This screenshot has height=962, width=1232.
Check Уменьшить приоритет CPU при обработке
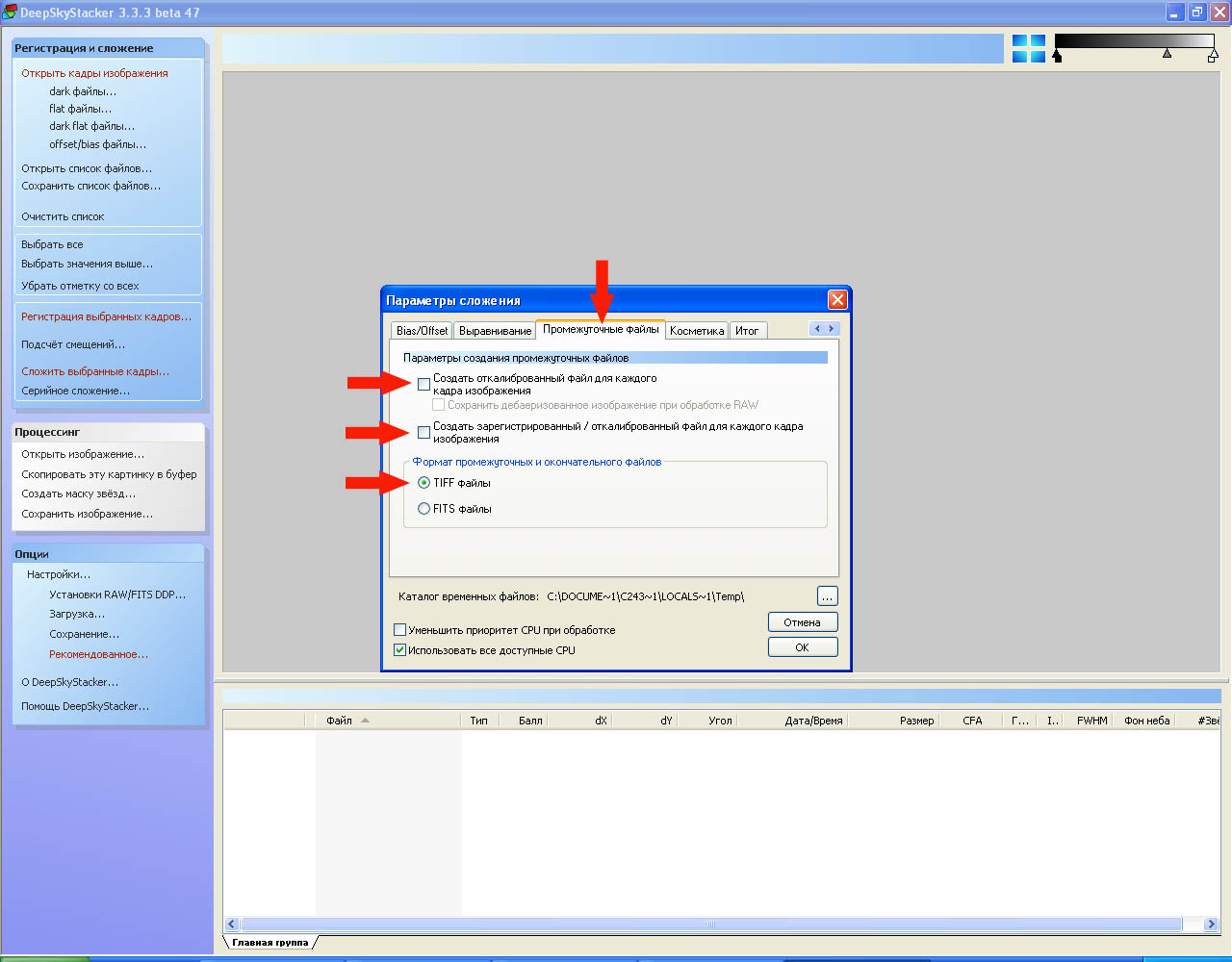(400, 630)
